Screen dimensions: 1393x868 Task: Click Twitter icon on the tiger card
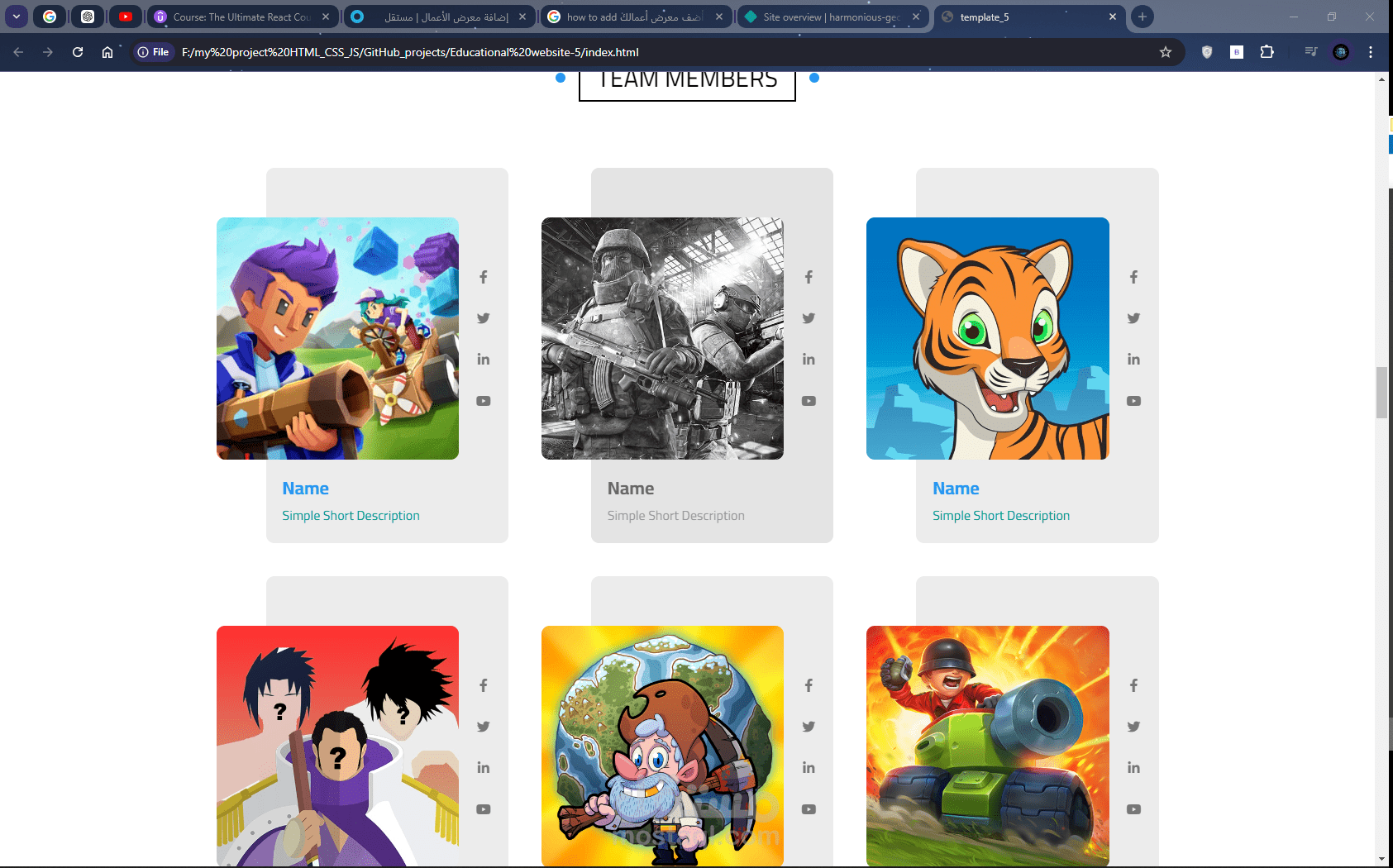point(1133,318)
